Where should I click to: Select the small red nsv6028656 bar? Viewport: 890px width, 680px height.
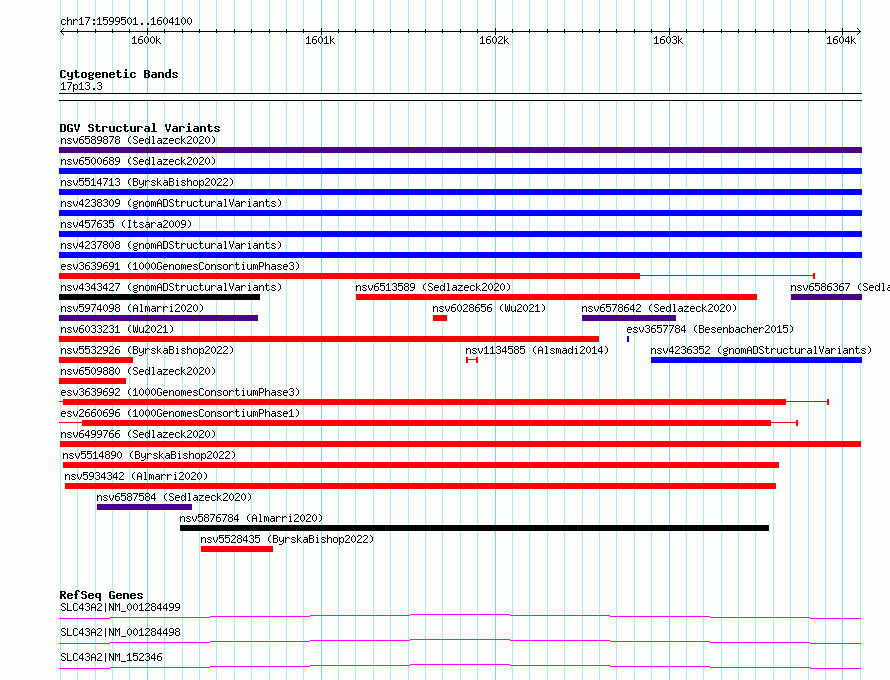440,318
